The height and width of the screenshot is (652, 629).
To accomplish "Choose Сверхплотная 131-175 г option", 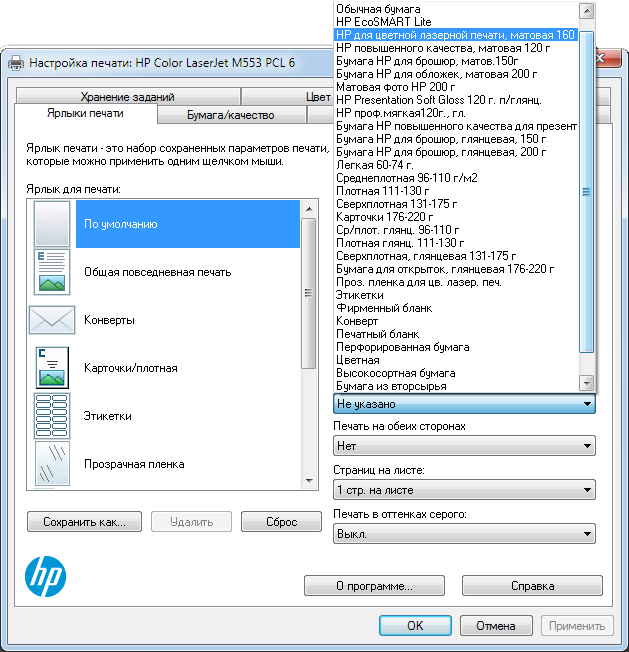I will [x=456, y=204].
